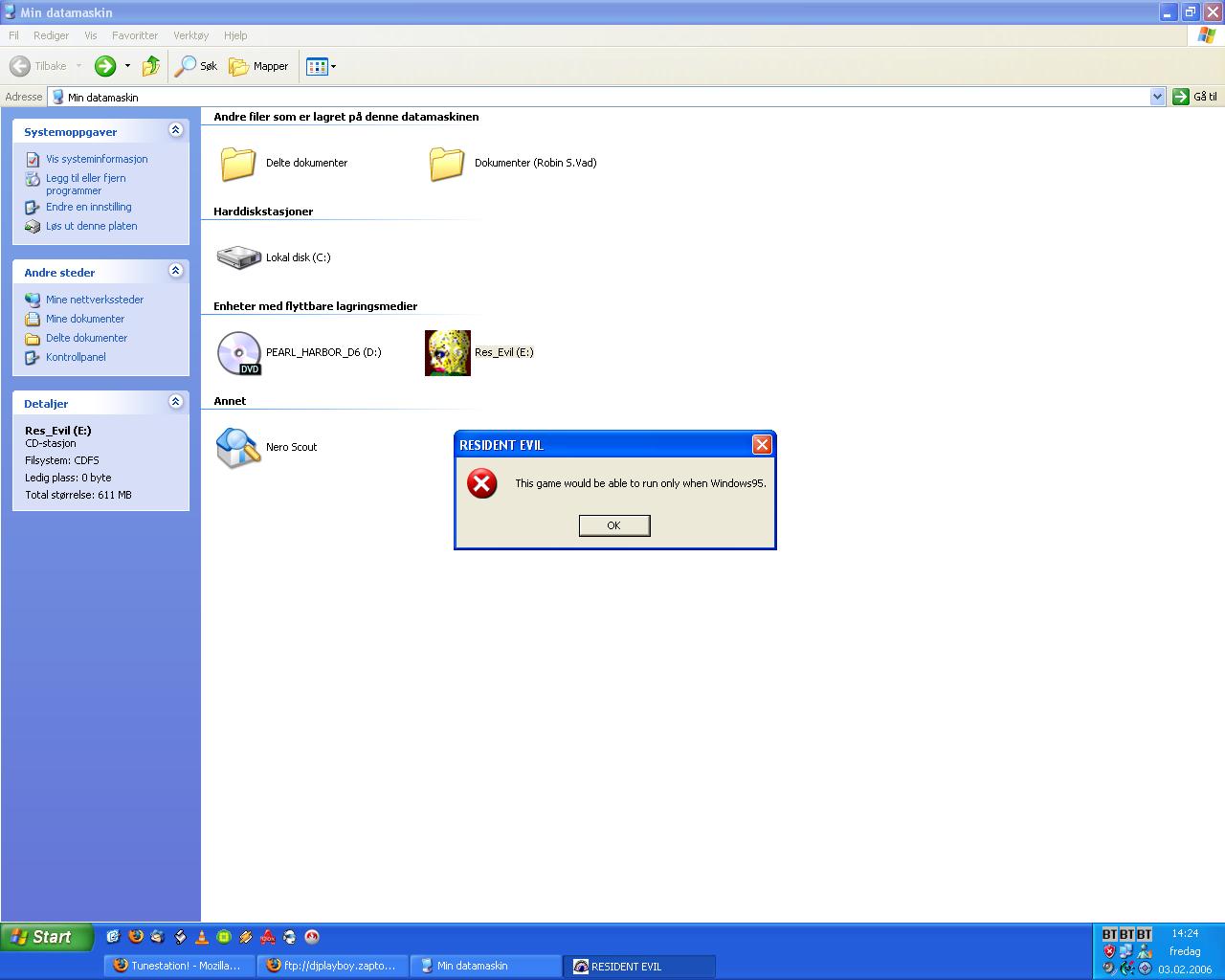Viewport: 1225px width, 980px height.
Task: Open Mine dokumenter sidebar link
Action: tap(85, 319)
